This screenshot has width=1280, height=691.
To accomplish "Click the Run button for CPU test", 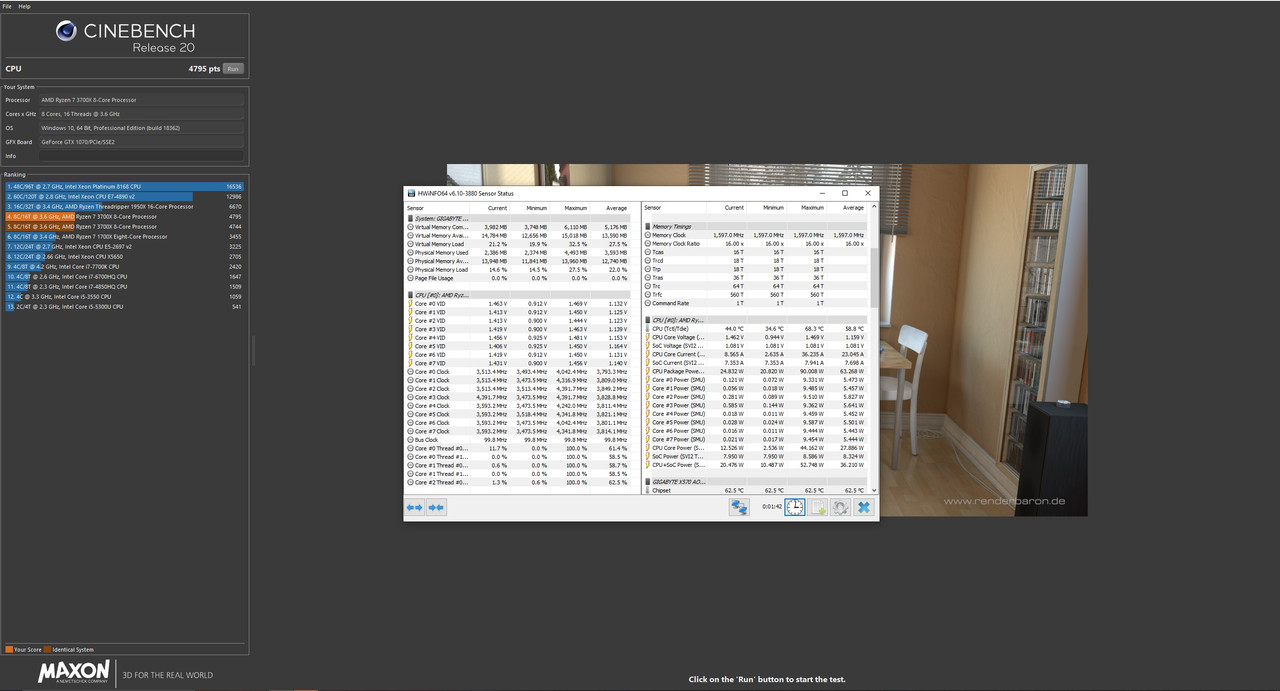I will (x=233, y=69).
